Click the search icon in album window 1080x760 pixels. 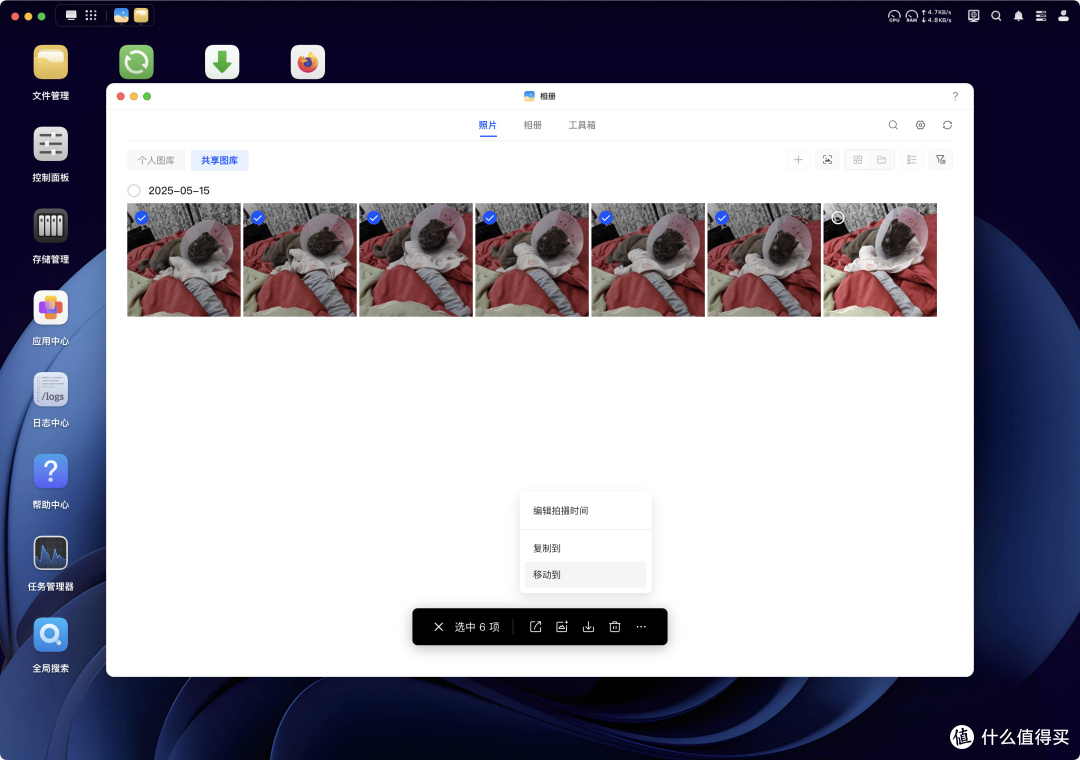(x=893, y=125)
